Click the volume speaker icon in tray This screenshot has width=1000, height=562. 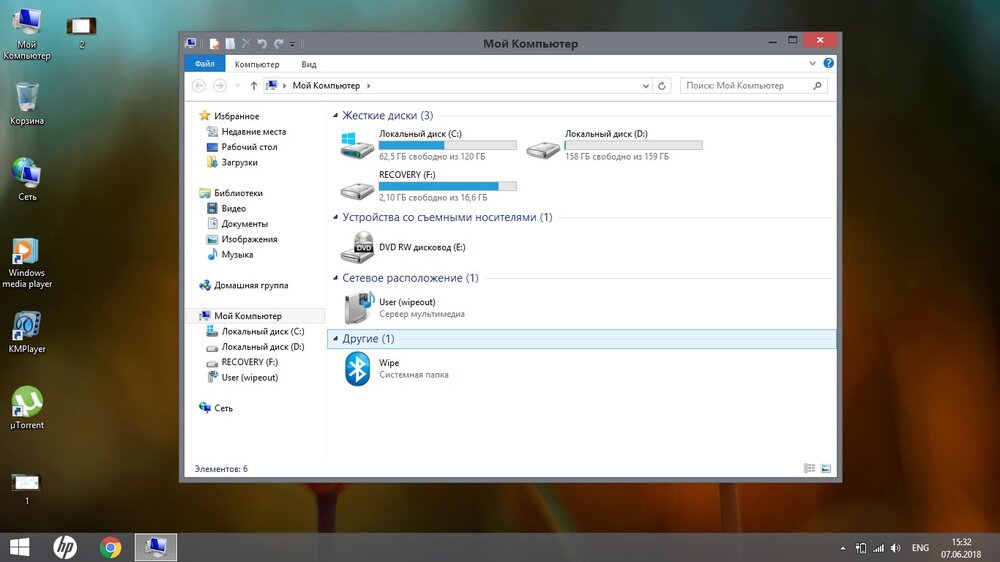click(x=895, y=548)
